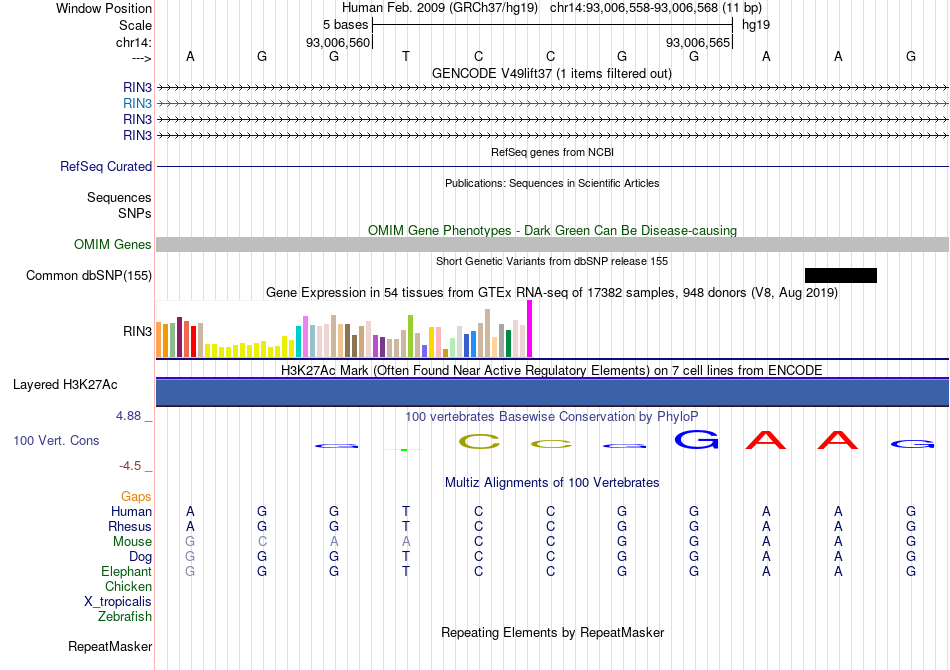Click the 5 bases scale label
Screen dimensions: 950x670
click(x=345, y=25)
